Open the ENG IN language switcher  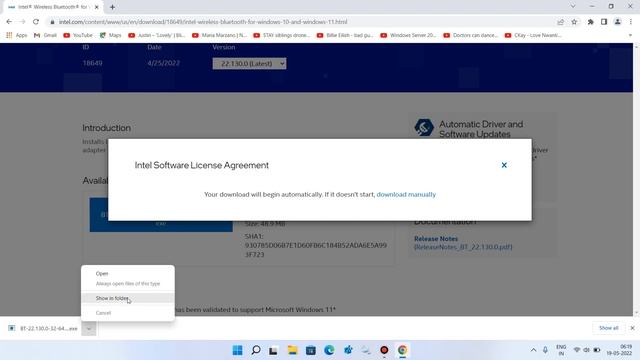pyautogui.click(x=561, y=350)
